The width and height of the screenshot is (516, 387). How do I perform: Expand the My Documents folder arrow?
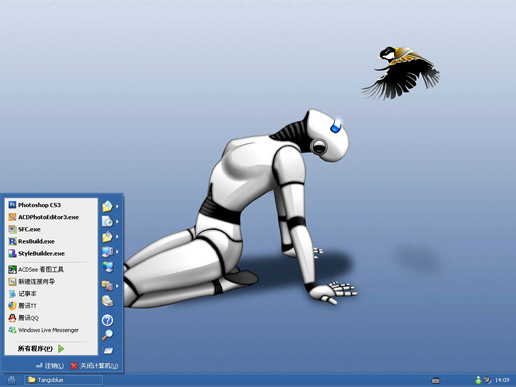117,206
